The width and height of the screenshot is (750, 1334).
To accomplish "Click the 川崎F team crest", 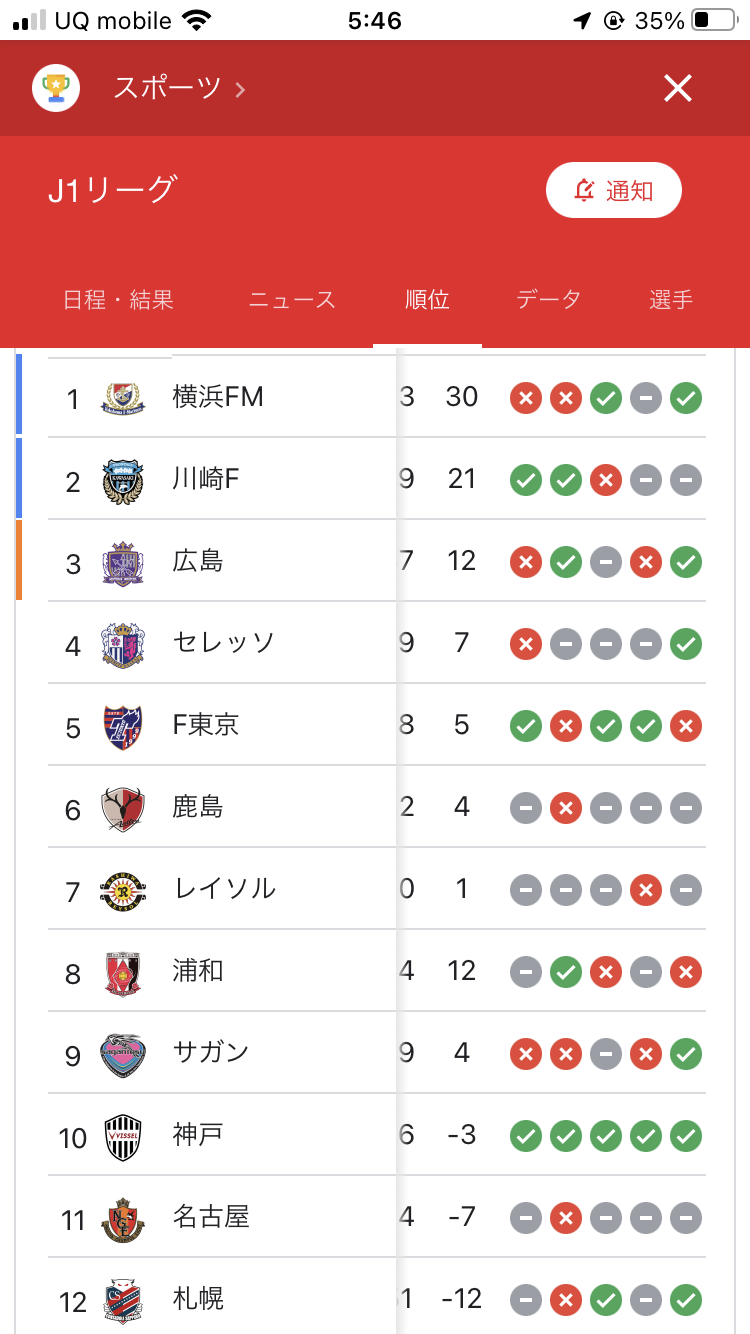I will coord(123,480).
